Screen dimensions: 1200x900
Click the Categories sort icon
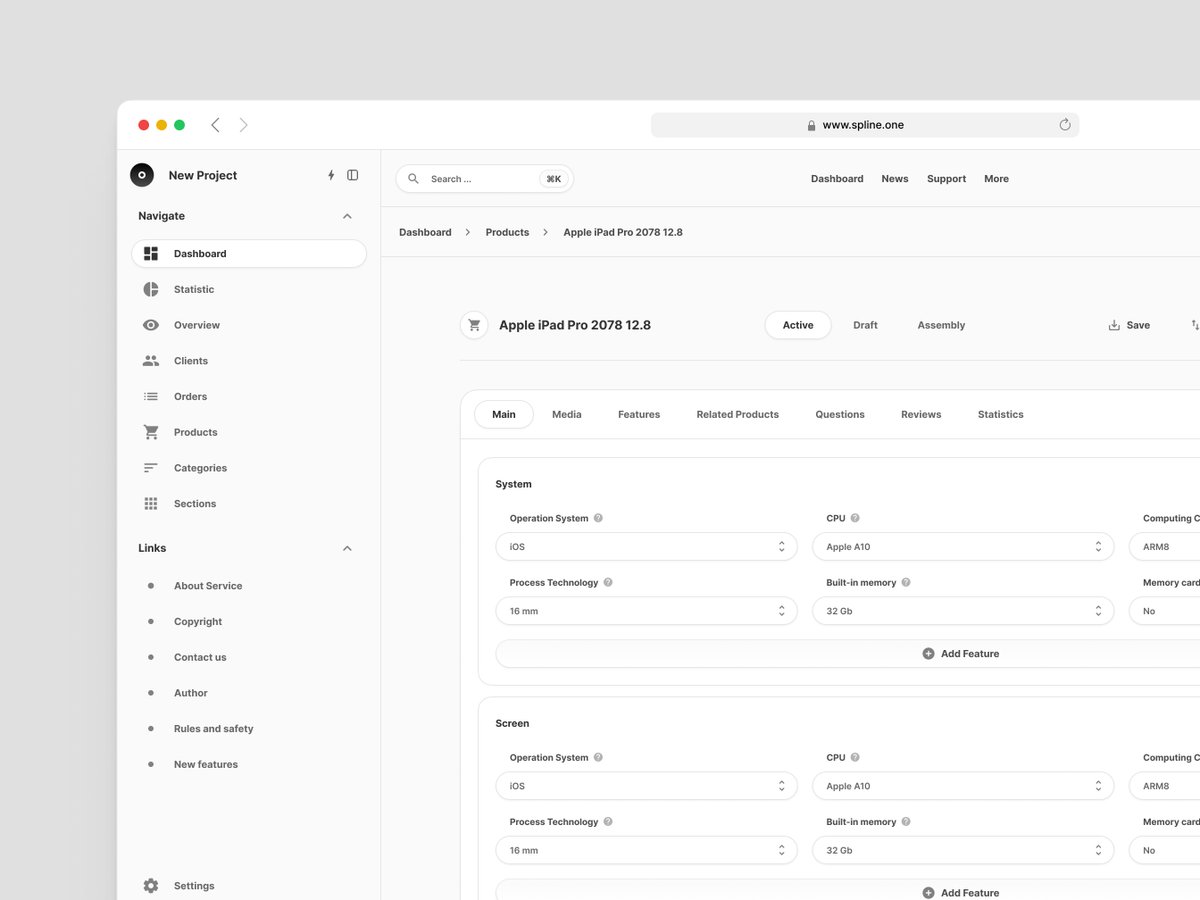151,468
